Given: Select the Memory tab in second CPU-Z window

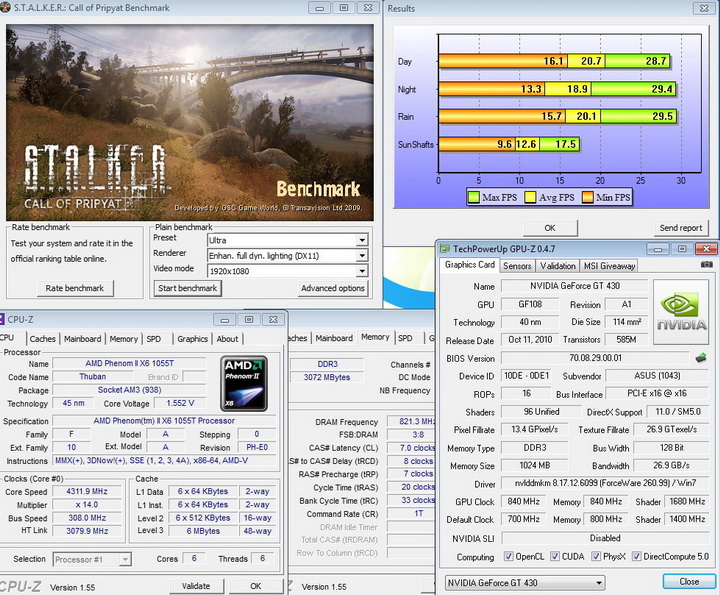Looking at the screenshot, I should (375, 337).
